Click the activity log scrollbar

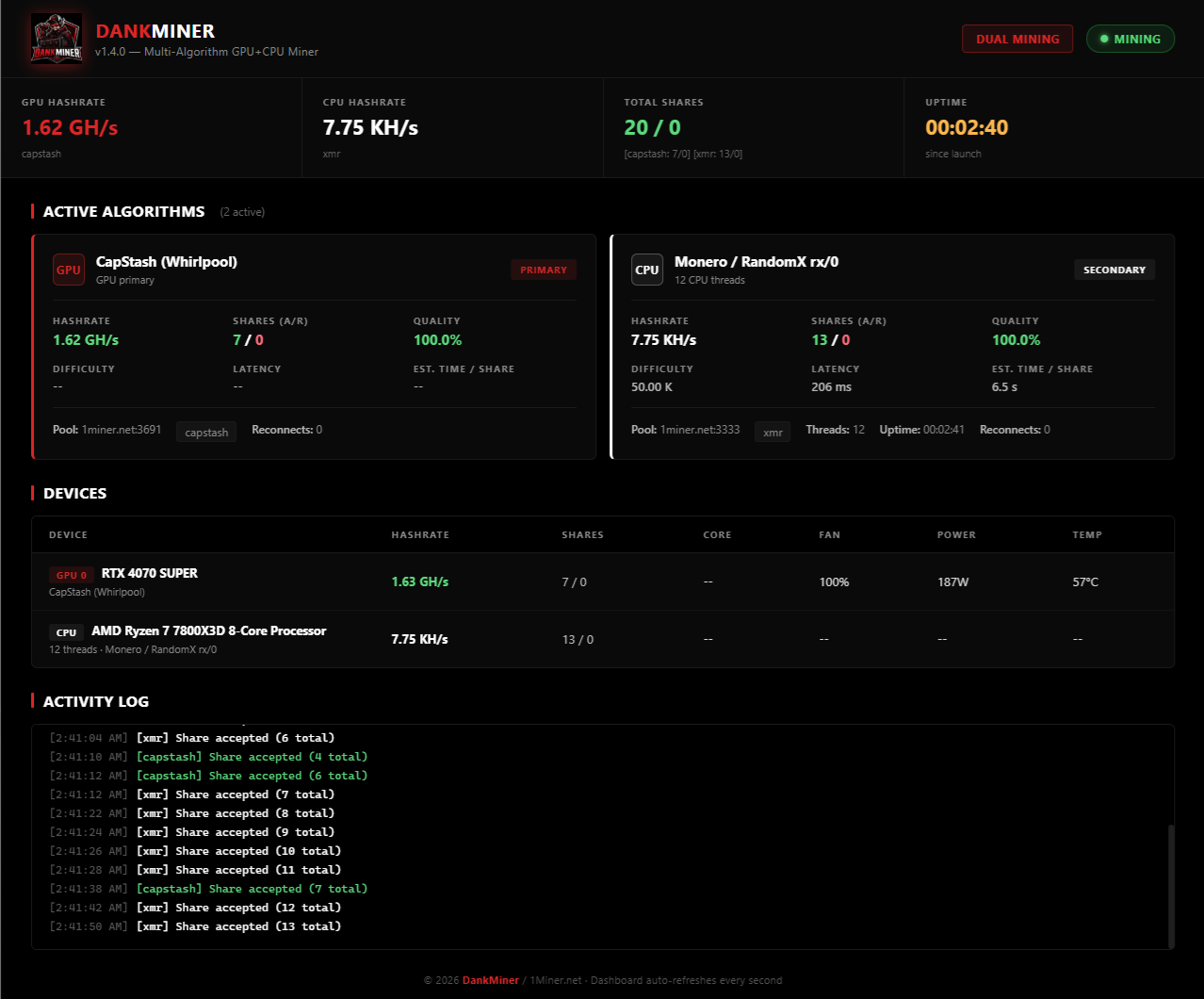(1171, 886)
